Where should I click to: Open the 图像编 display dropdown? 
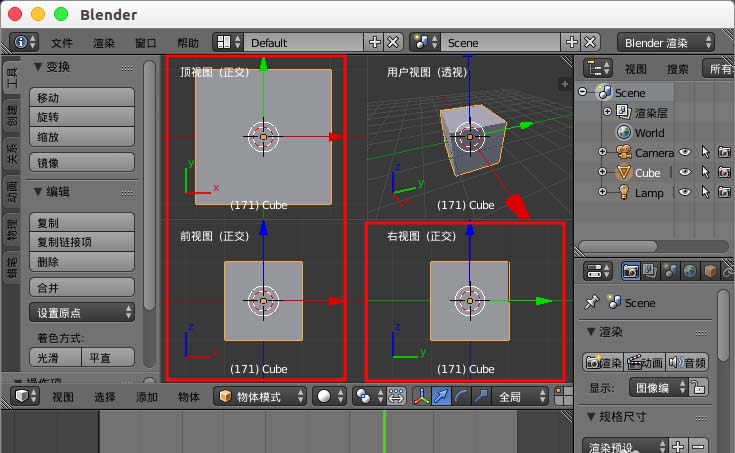pyautogui.click(x=659, y=387)
